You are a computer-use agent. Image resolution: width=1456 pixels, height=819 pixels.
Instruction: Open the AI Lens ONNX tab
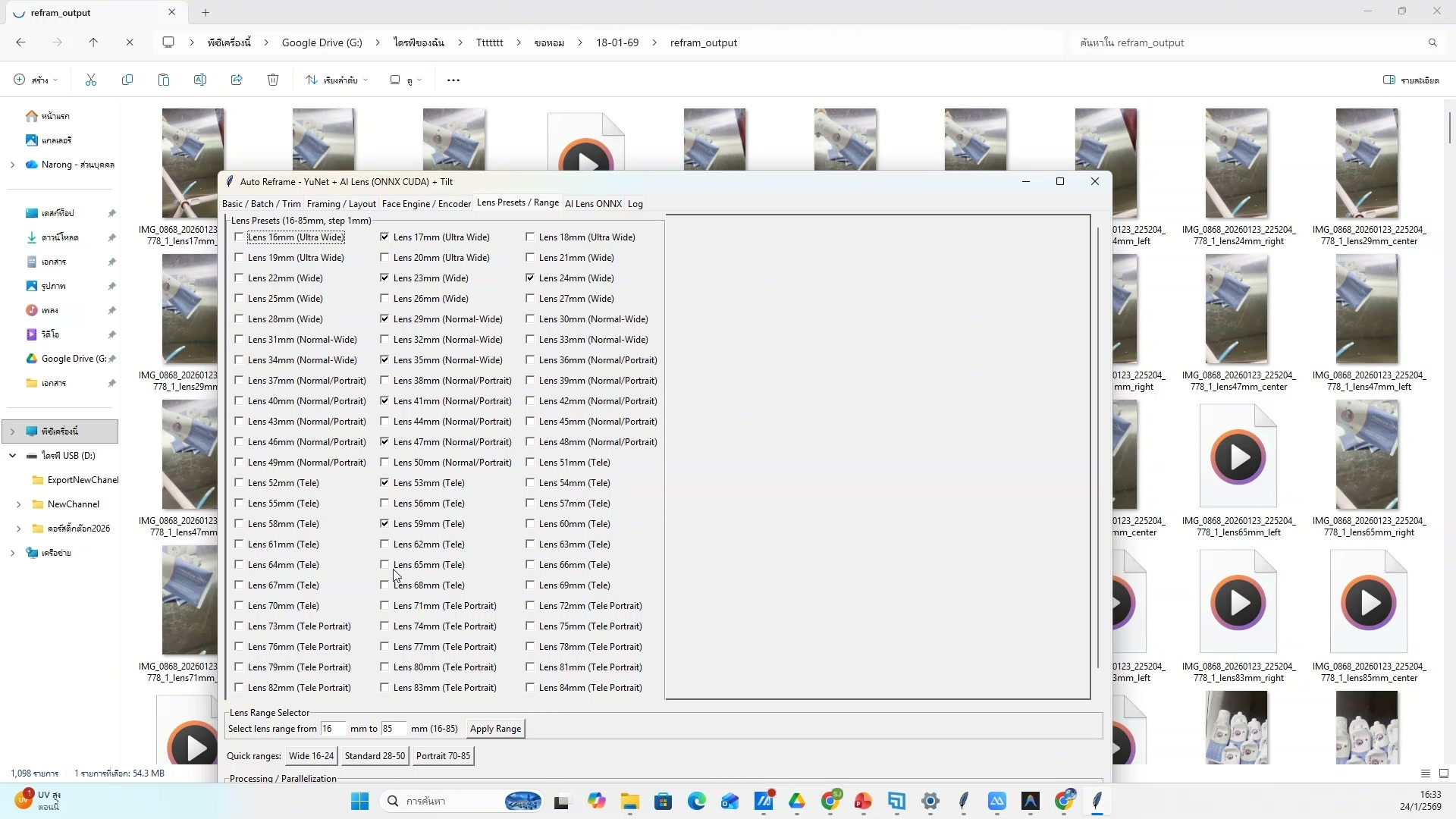tap(593, 204)
